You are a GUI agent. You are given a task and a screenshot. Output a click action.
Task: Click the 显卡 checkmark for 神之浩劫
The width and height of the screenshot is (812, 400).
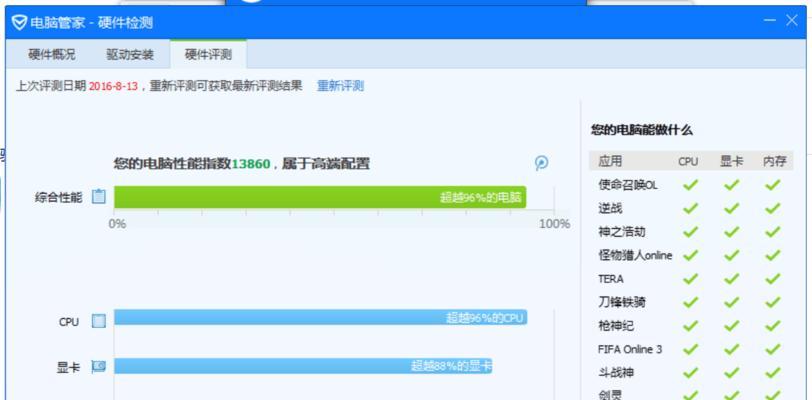(731, 232)
